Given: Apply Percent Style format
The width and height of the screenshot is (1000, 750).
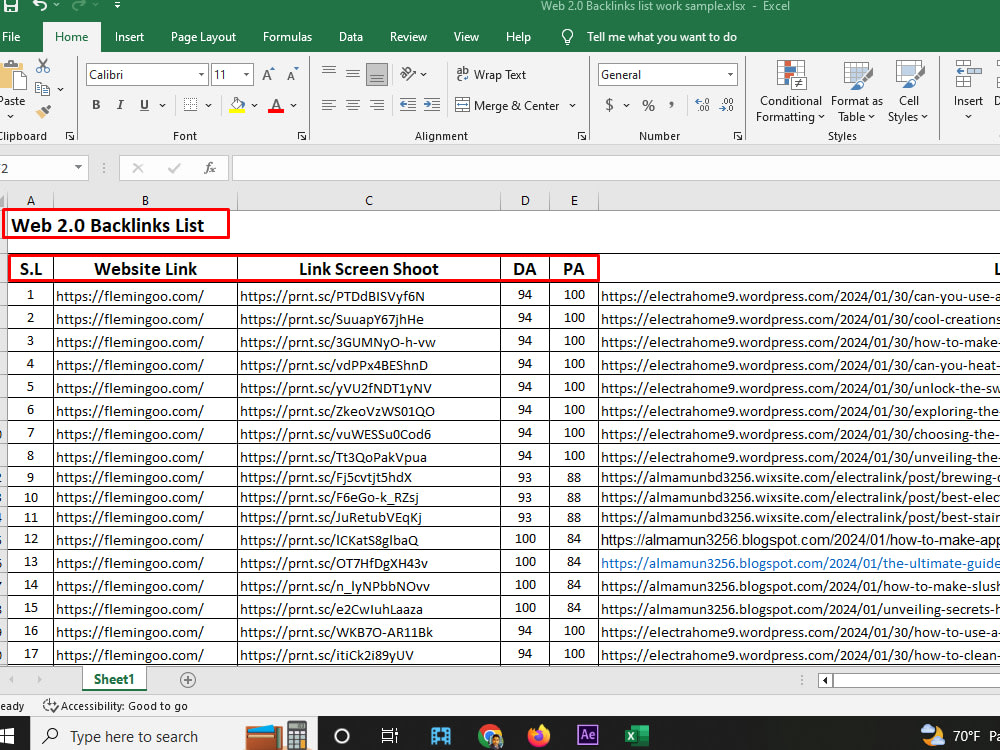Looking at the screenshot, I should [x=649, y=105].
